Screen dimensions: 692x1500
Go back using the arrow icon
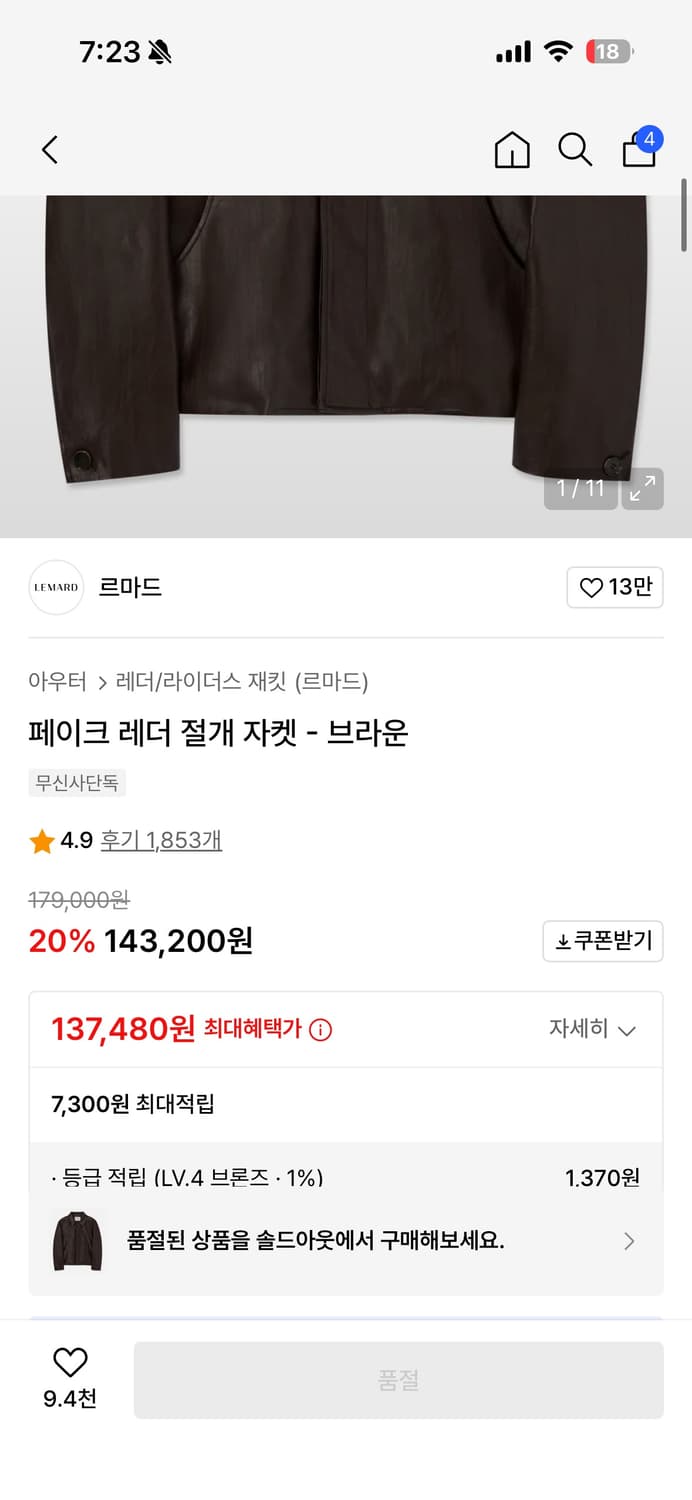point(50,149)
